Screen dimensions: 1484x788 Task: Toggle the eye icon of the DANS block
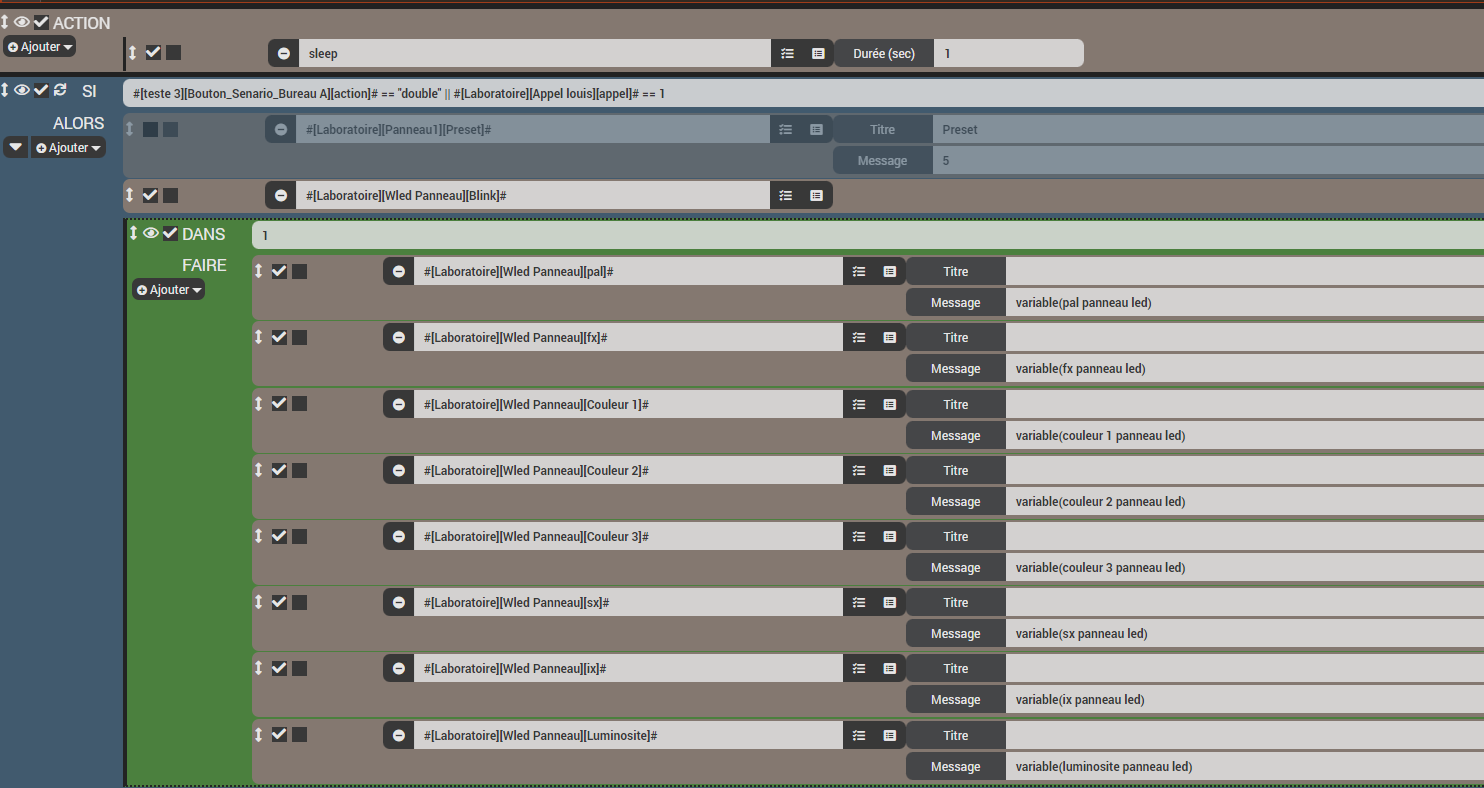[151, 233]
